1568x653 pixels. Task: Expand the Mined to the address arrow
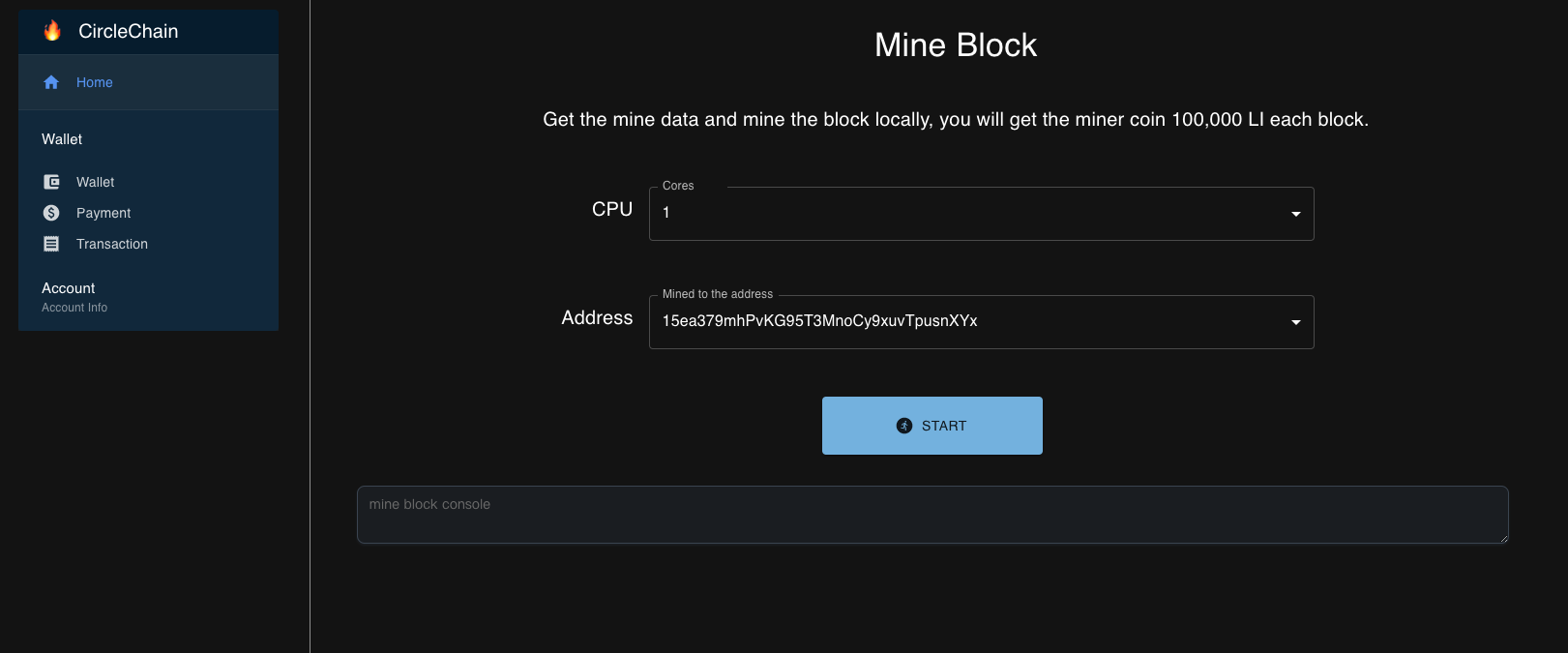[1295, 322]
